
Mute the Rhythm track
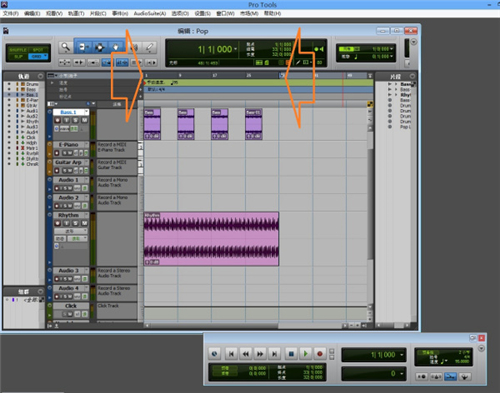(x=85, y=223)
